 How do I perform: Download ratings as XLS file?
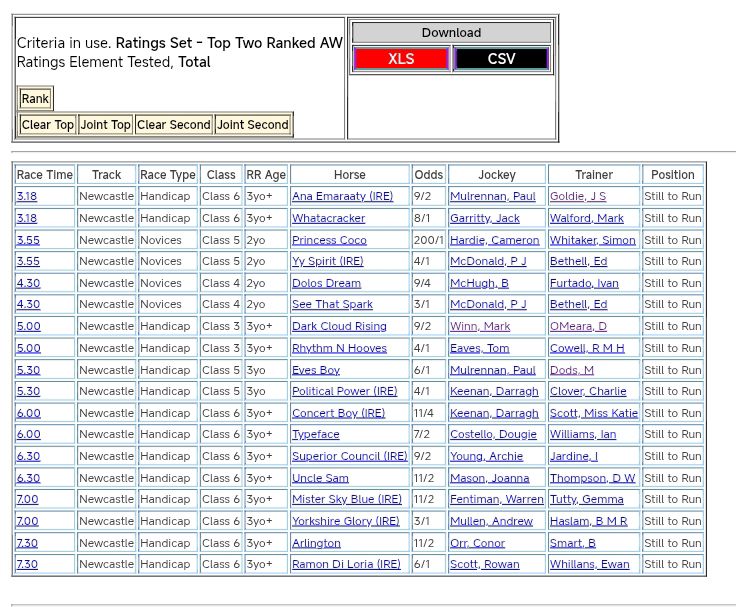401,59
